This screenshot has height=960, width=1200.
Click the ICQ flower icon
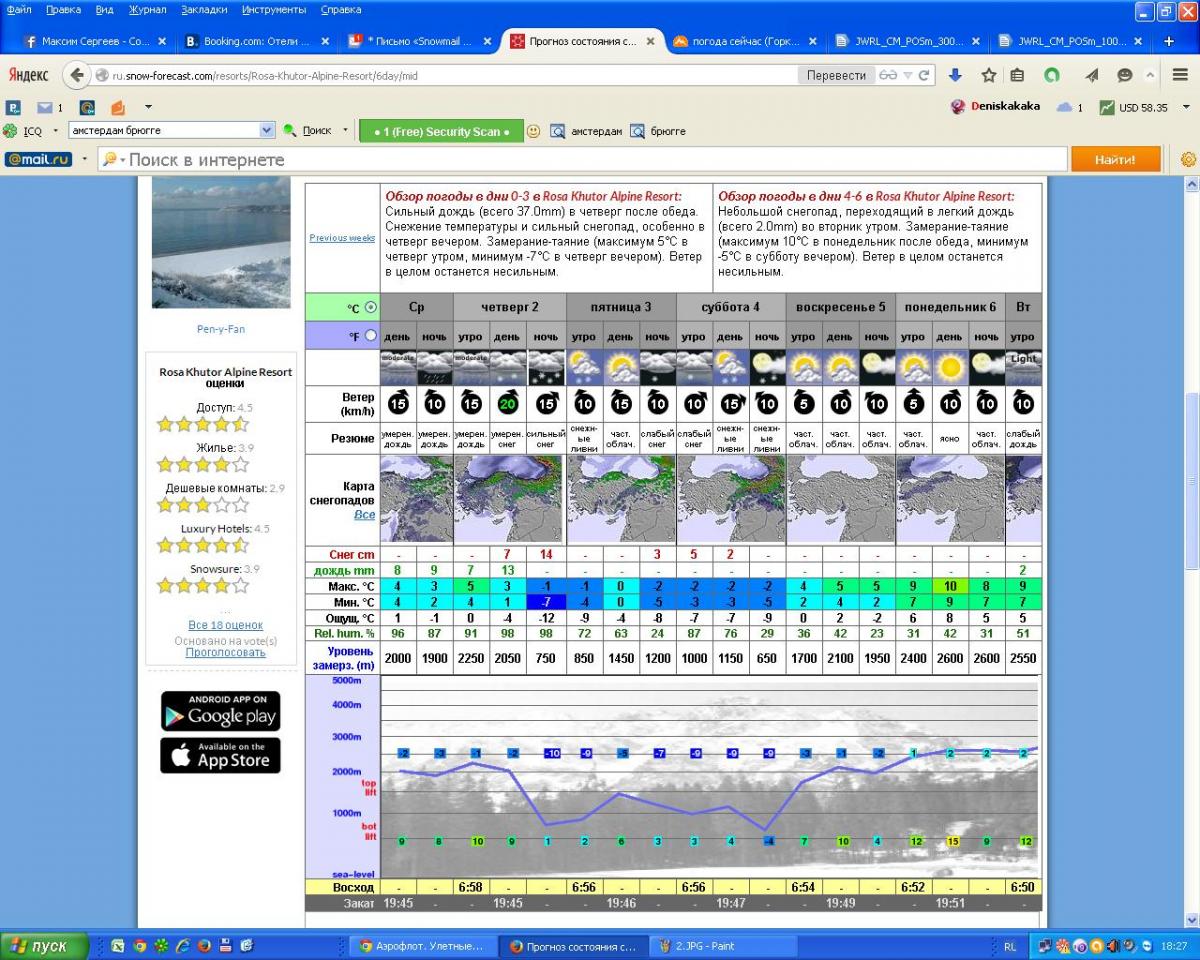pos(10,131)
